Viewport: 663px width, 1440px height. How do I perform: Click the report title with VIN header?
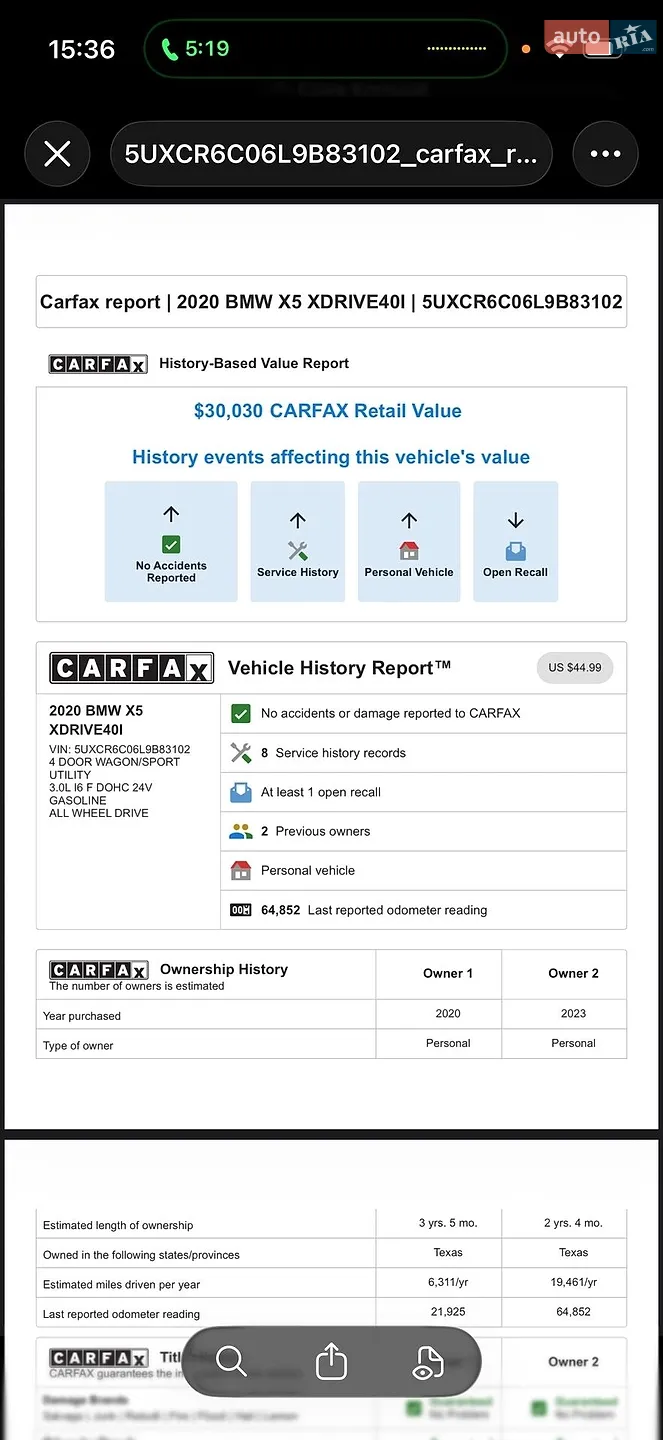(x=331, y=302)
